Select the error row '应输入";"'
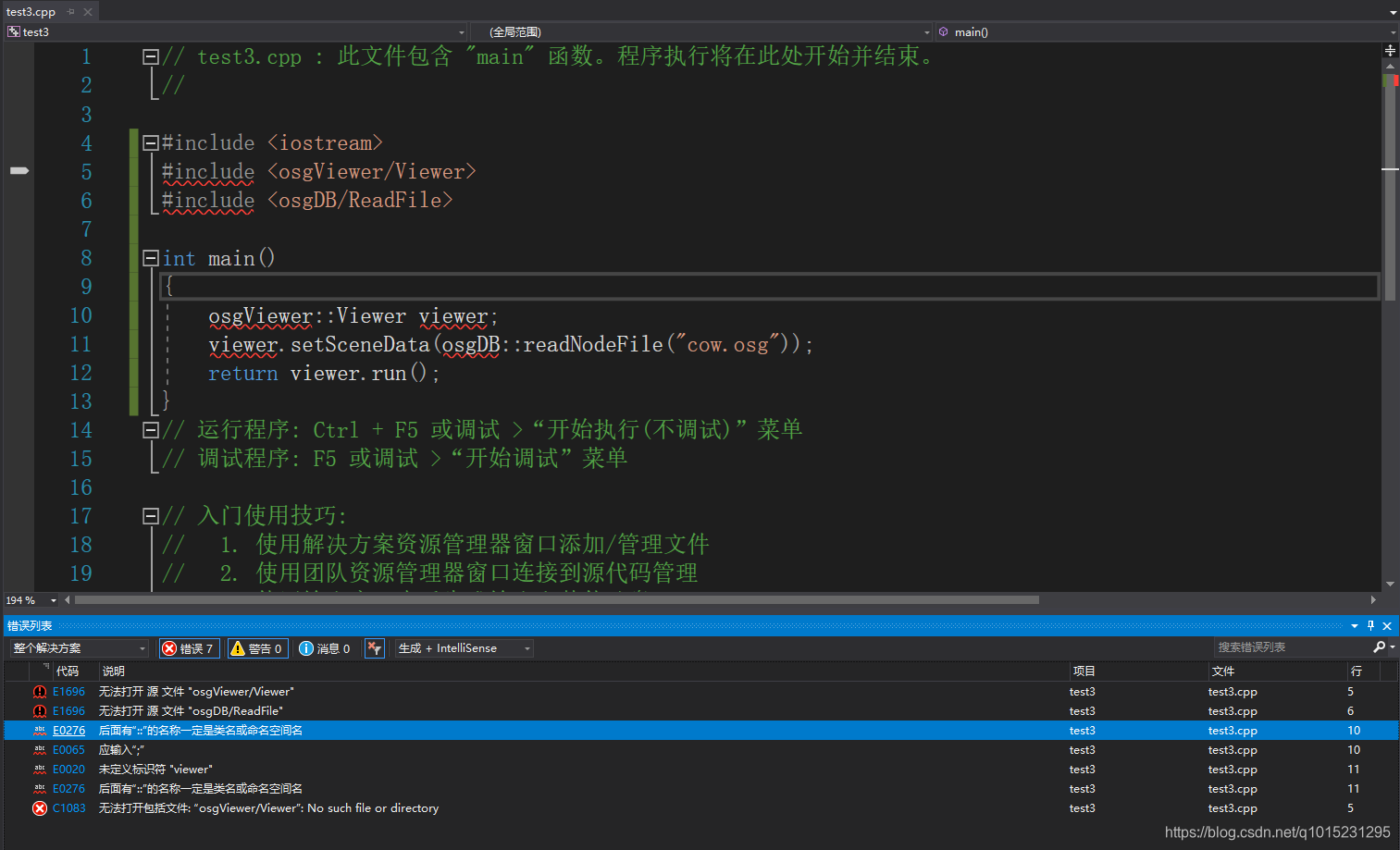Screen dimensions: 1400x850 coord(700,750)
